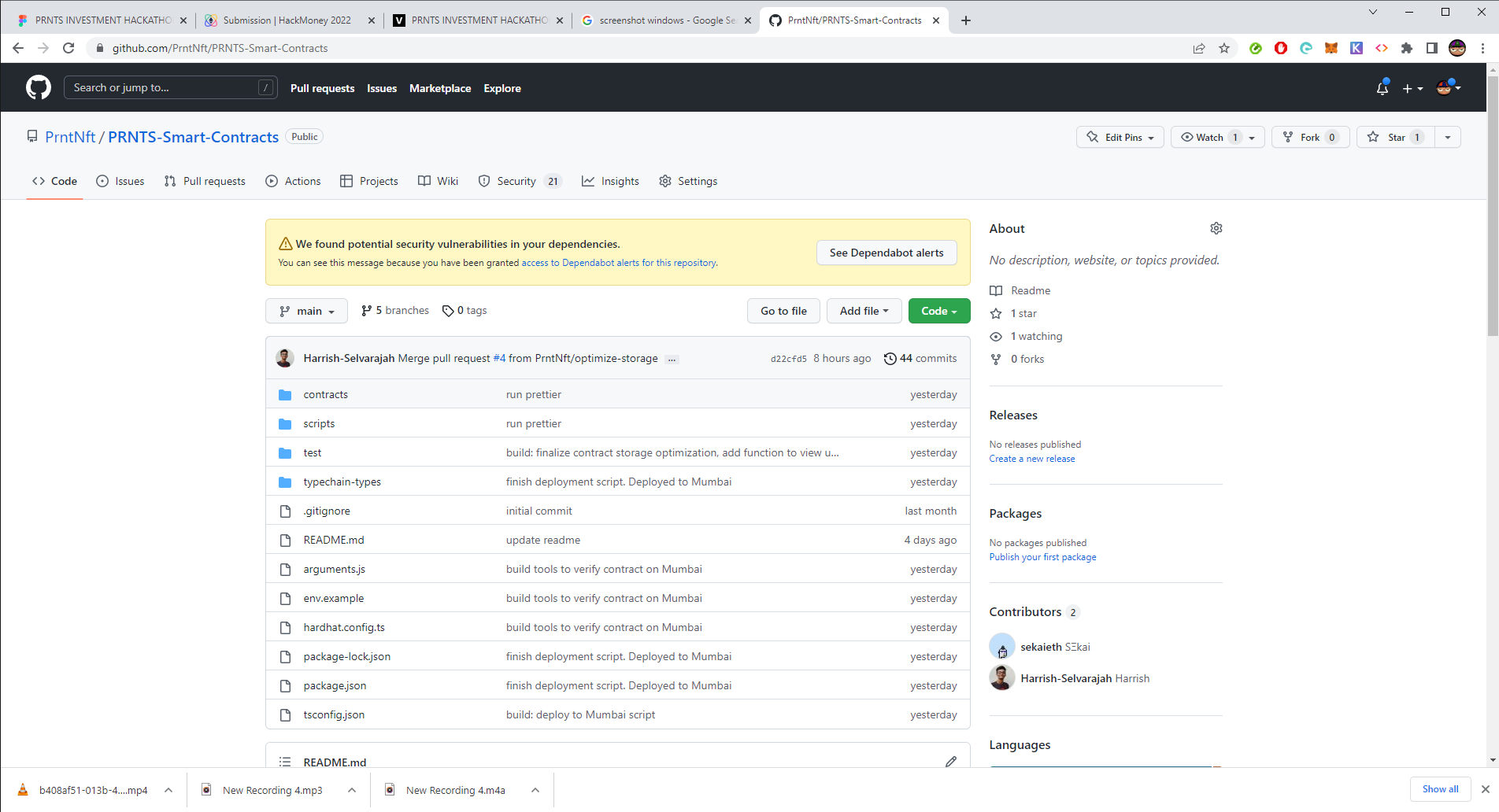The width and height of the screenshot is (1499, 812).
Task: Open pull request #4 link
Action: point(499,358)
